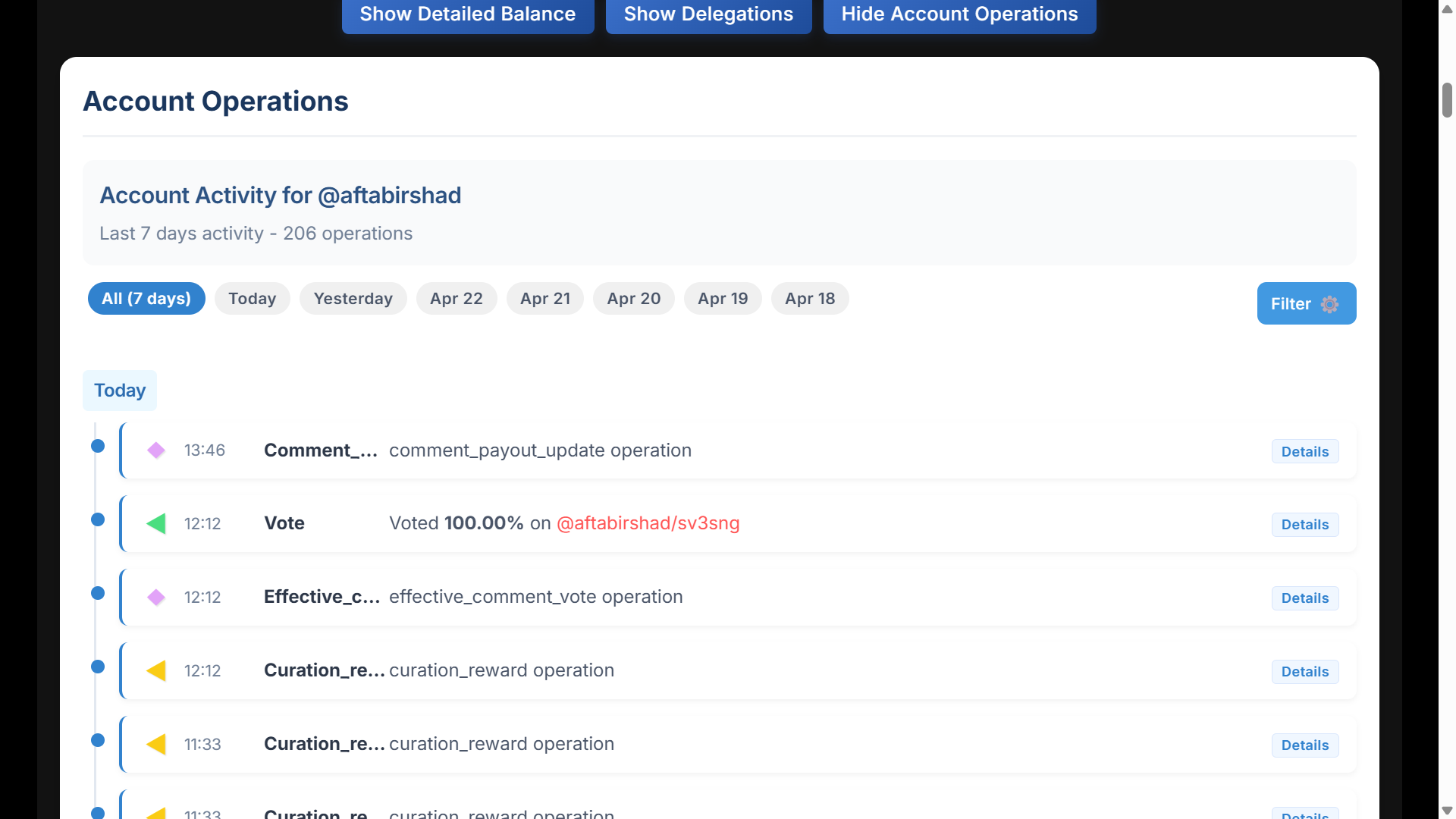Click the timeline dot for Effective_c operation
Image resolution: width=1456 pixels, height=819 pixels.
click(x=98, y=593)
